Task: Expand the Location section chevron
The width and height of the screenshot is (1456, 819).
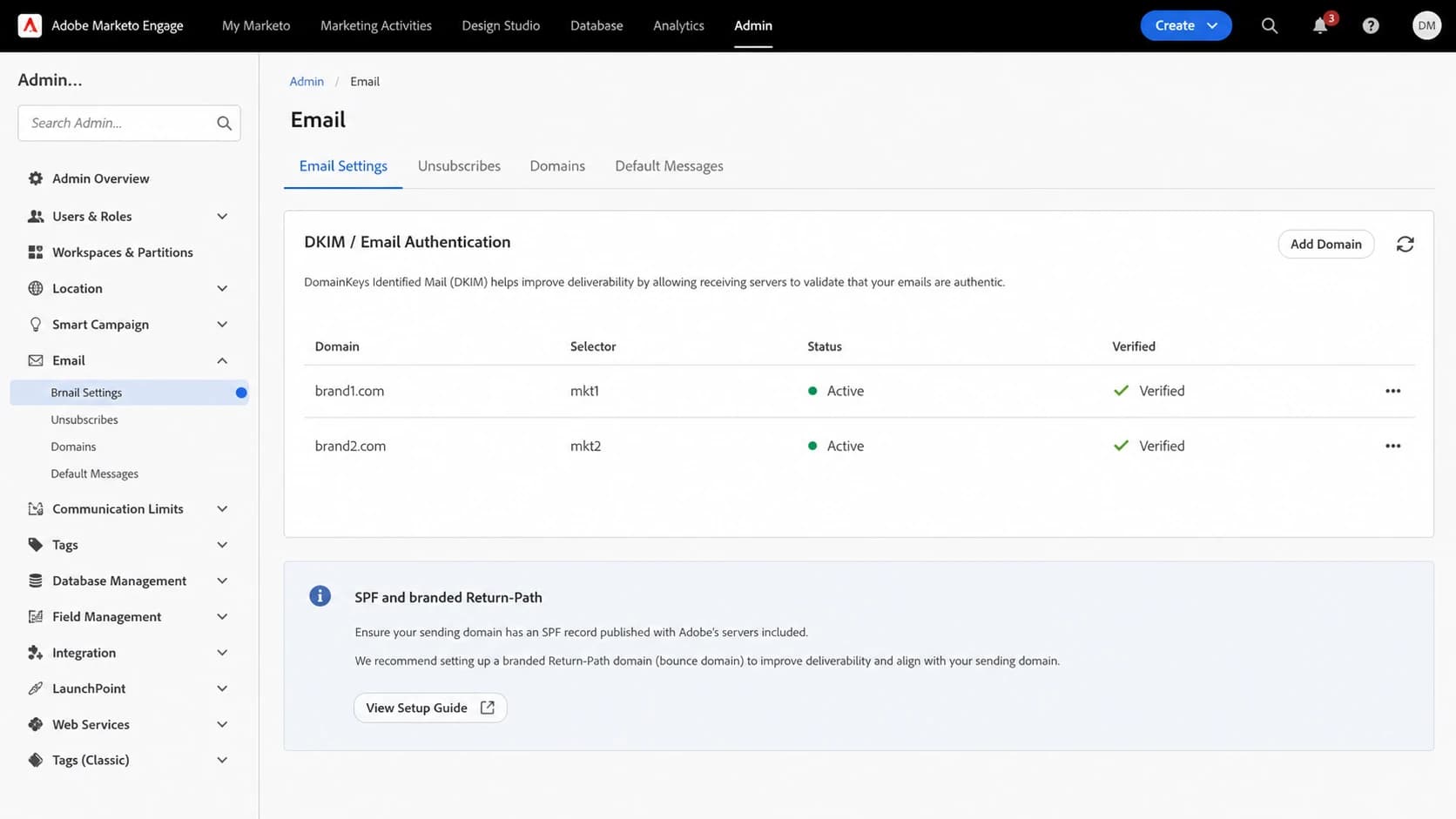Action: [x=222, y=289]
